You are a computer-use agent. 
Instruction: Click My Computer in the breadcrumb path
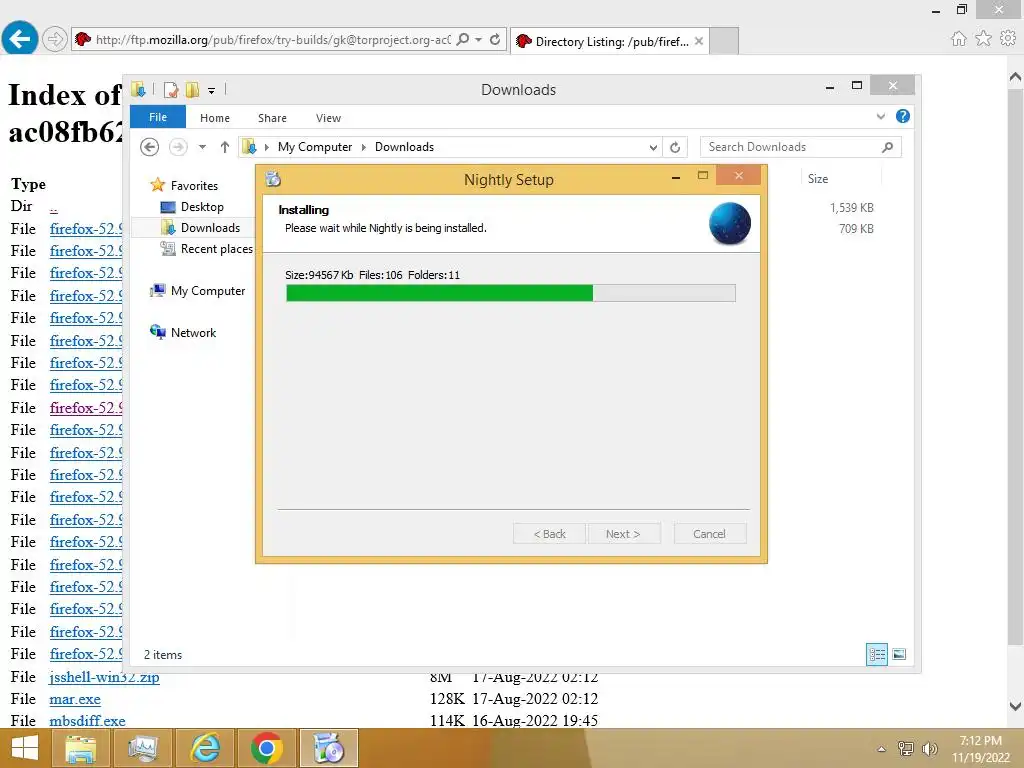pyautogui.click(x=315, y=147)
